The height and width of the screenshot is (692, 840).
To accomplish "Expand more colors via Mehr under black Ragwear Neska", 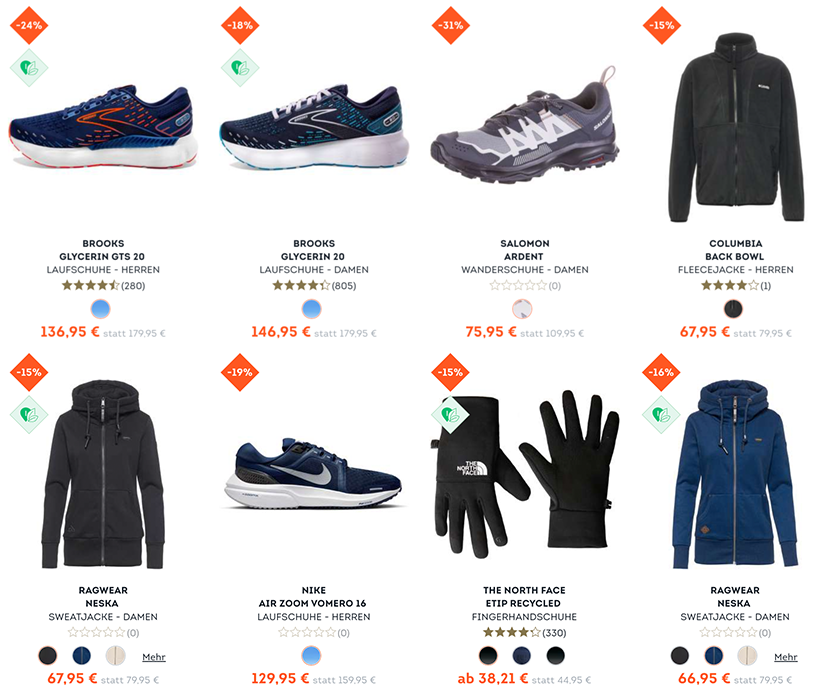I will click(x=154, y=657).
